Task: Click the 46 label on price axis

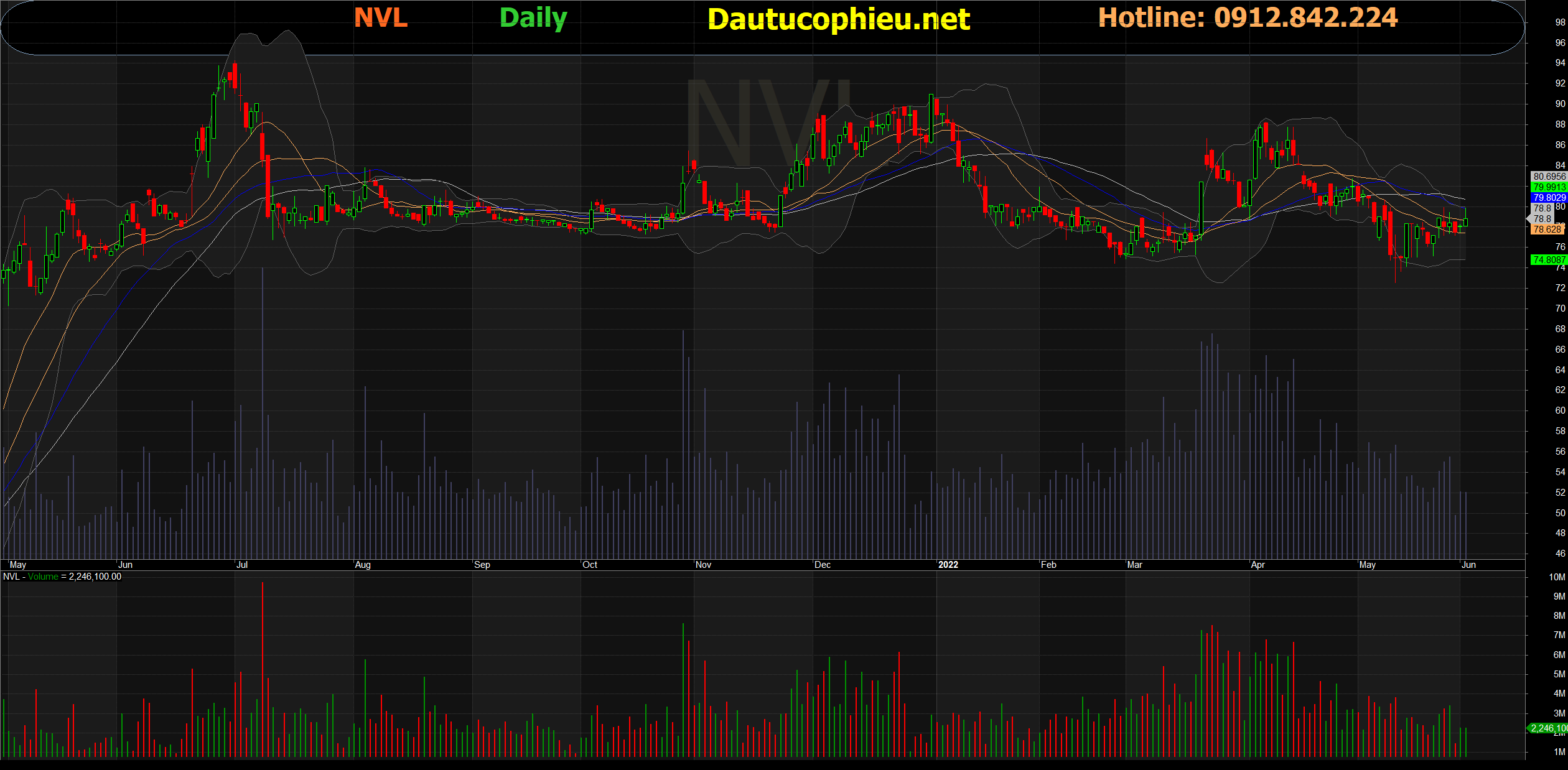Action: coord(1560,554)
